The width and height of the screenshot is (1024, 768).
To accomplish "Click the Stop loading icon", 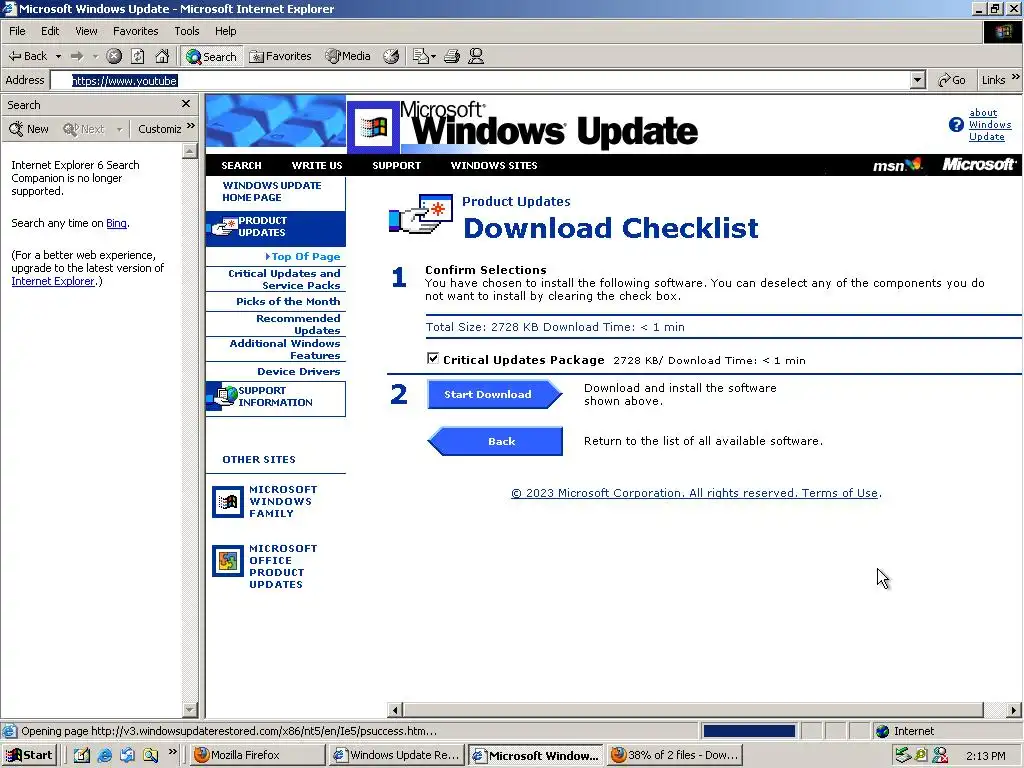I will point(114,56).
